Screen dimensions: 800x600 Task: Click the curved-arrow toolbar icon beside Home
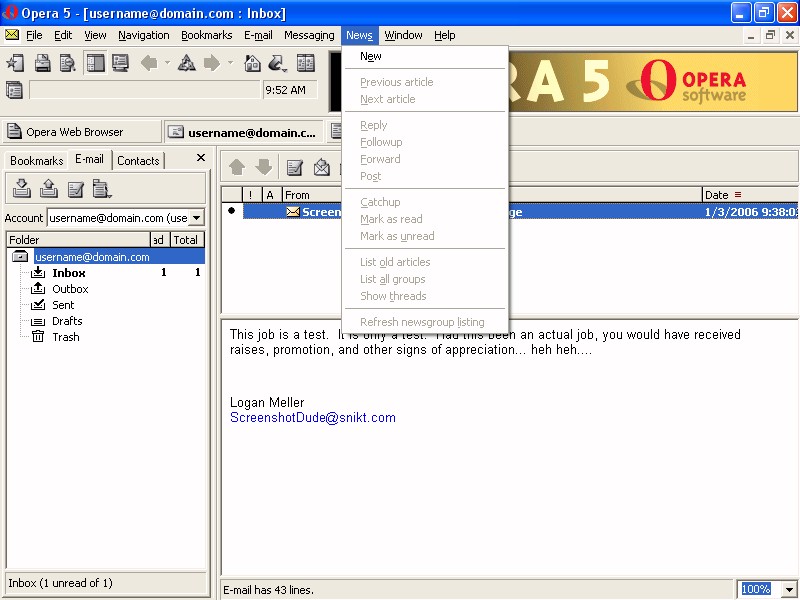(276, 62)
